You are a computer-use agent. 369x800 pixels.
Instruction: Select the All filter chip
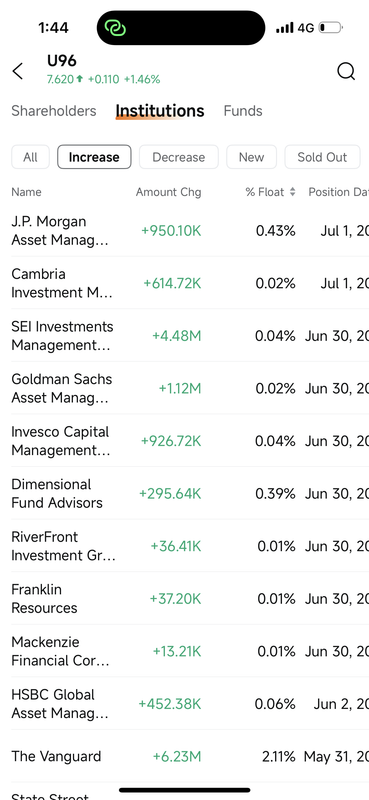coord(31,157)
